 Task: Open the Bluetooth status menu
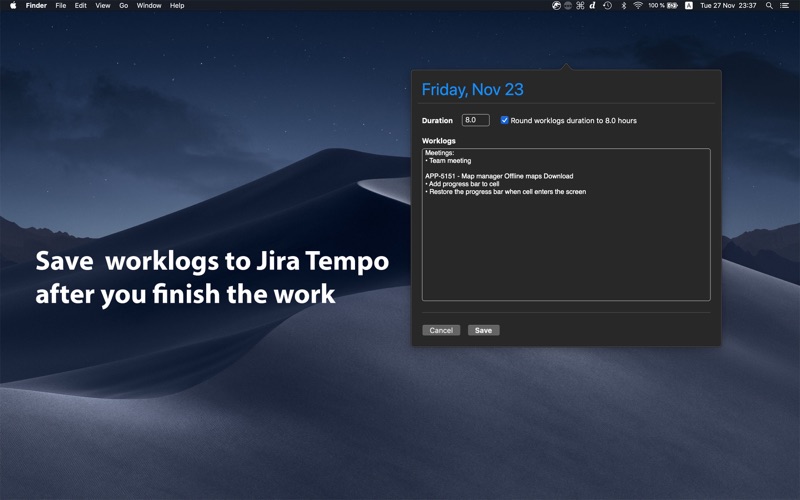[x=623, y=6]
